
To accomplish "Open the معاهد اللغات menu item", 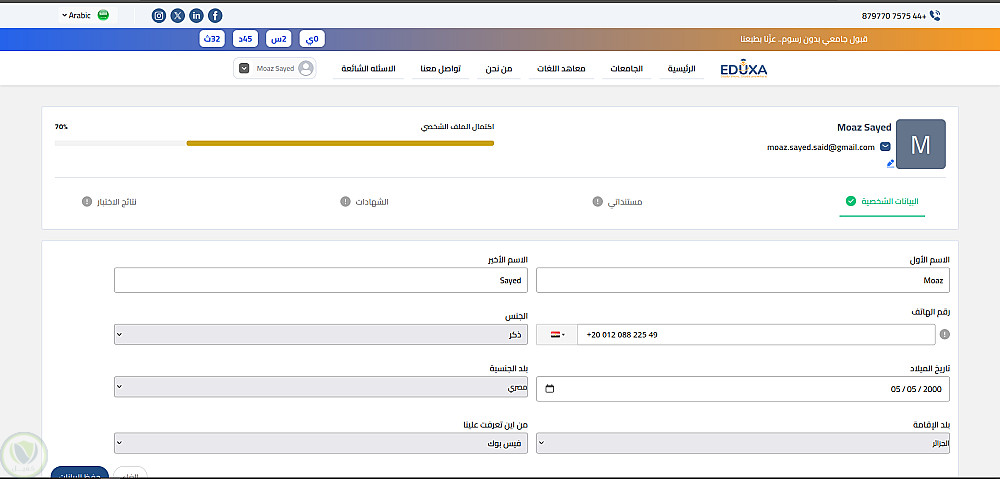I will (x=563, y=69).
